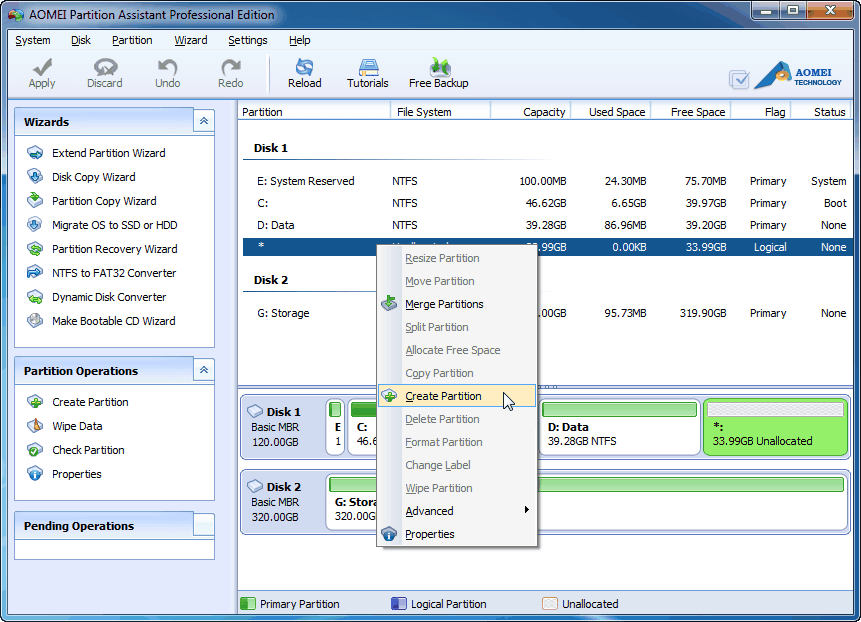Click the Apply checkmark toolbar icon
The height and width of the screenshot is (622, 861).
tap(42, 67)
